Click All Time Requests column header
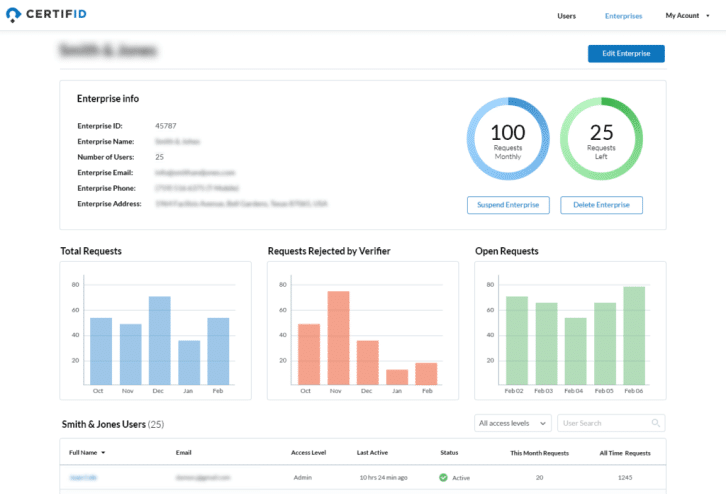Image resolution: width=726 pixels, height=494 pixels. 625,453
